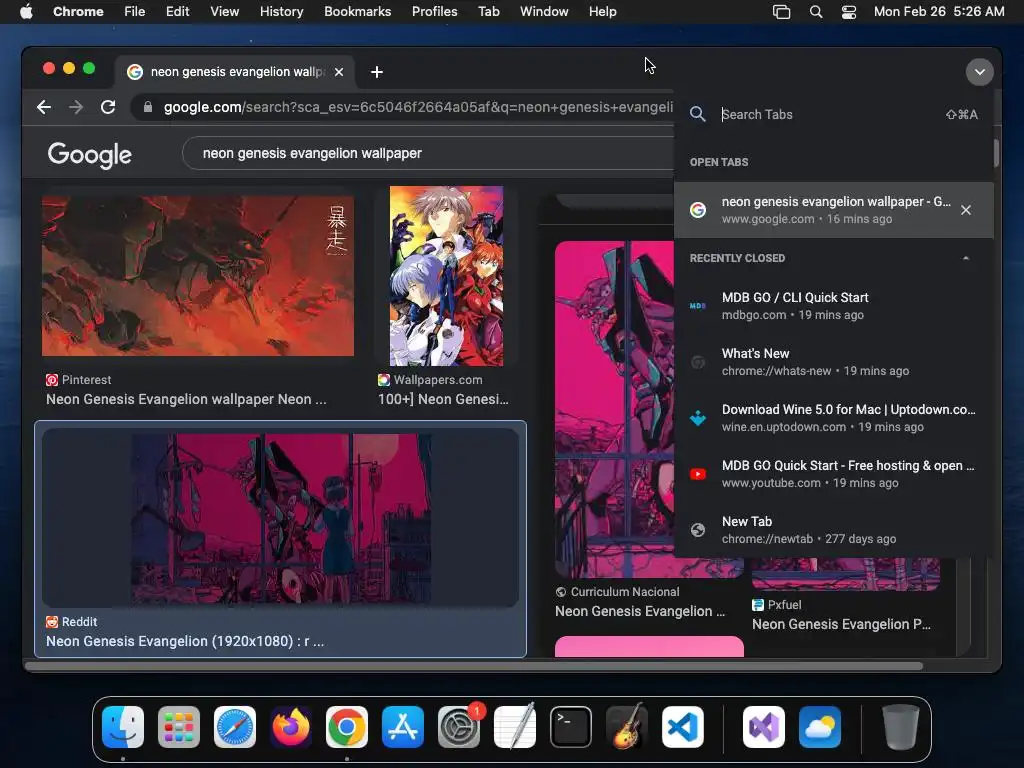1024x768 pixels.
Task: Open Control Center in menu bar
Action: (848, 12)
